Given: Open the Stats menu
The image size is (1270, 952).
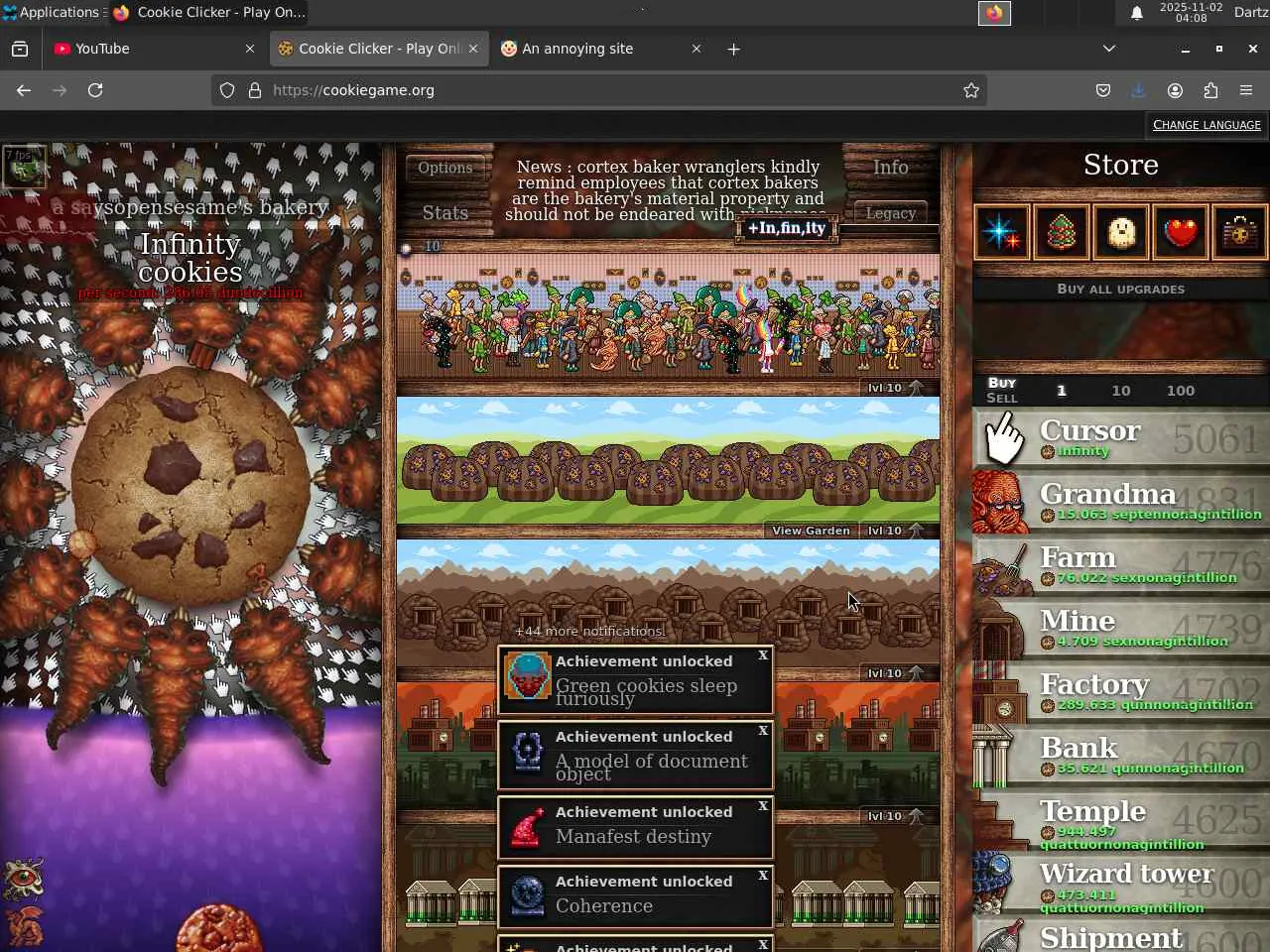Looking at the screenshot, I should coord(445,213).
